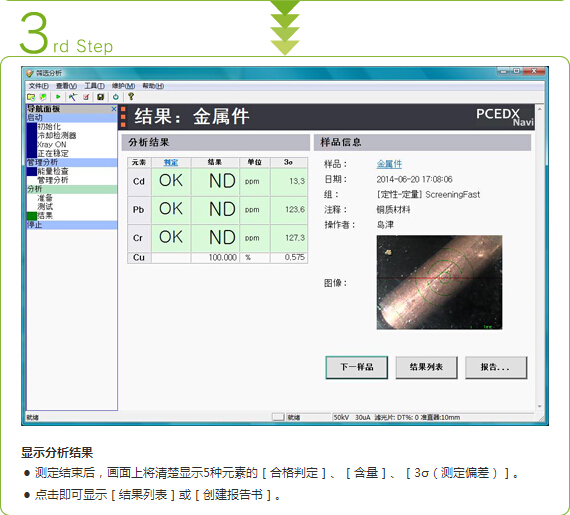Viewport: 570px width, 515px height.
Task: Click the sample camera image thumbnail
Action: click(x=439, y=282)
